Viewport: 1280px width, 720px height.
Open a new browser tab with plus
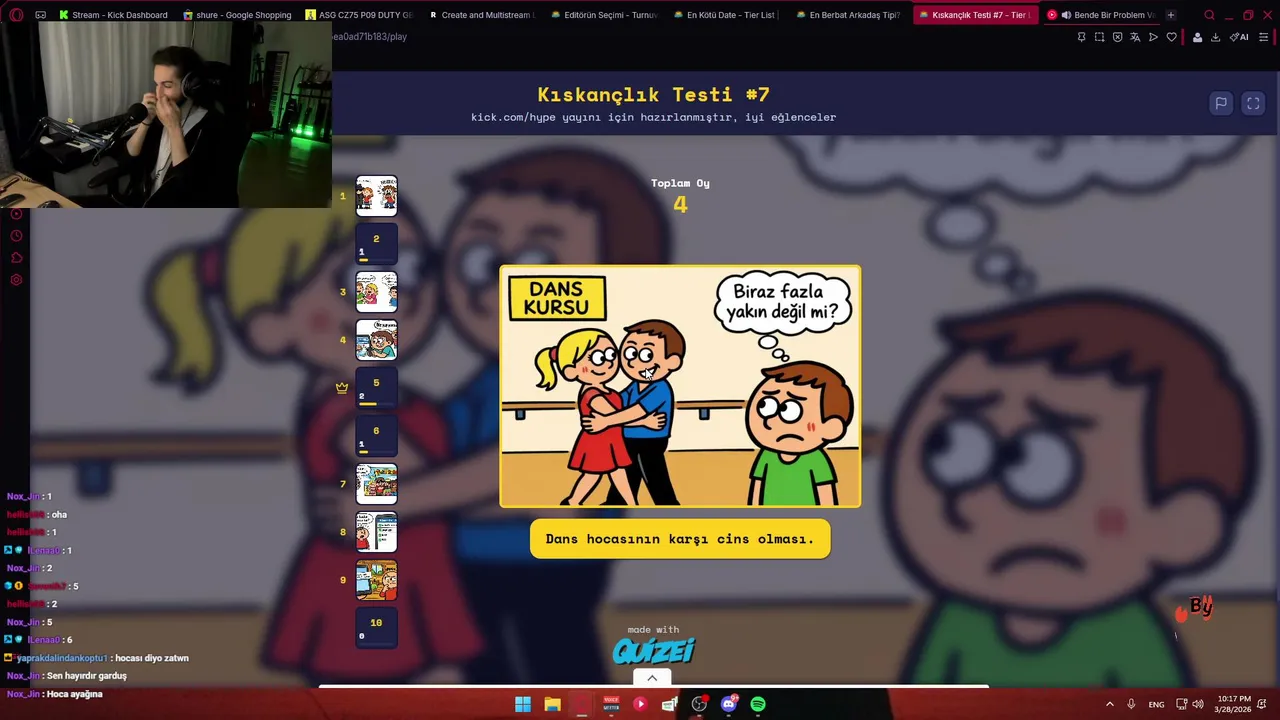(1170, 15)
